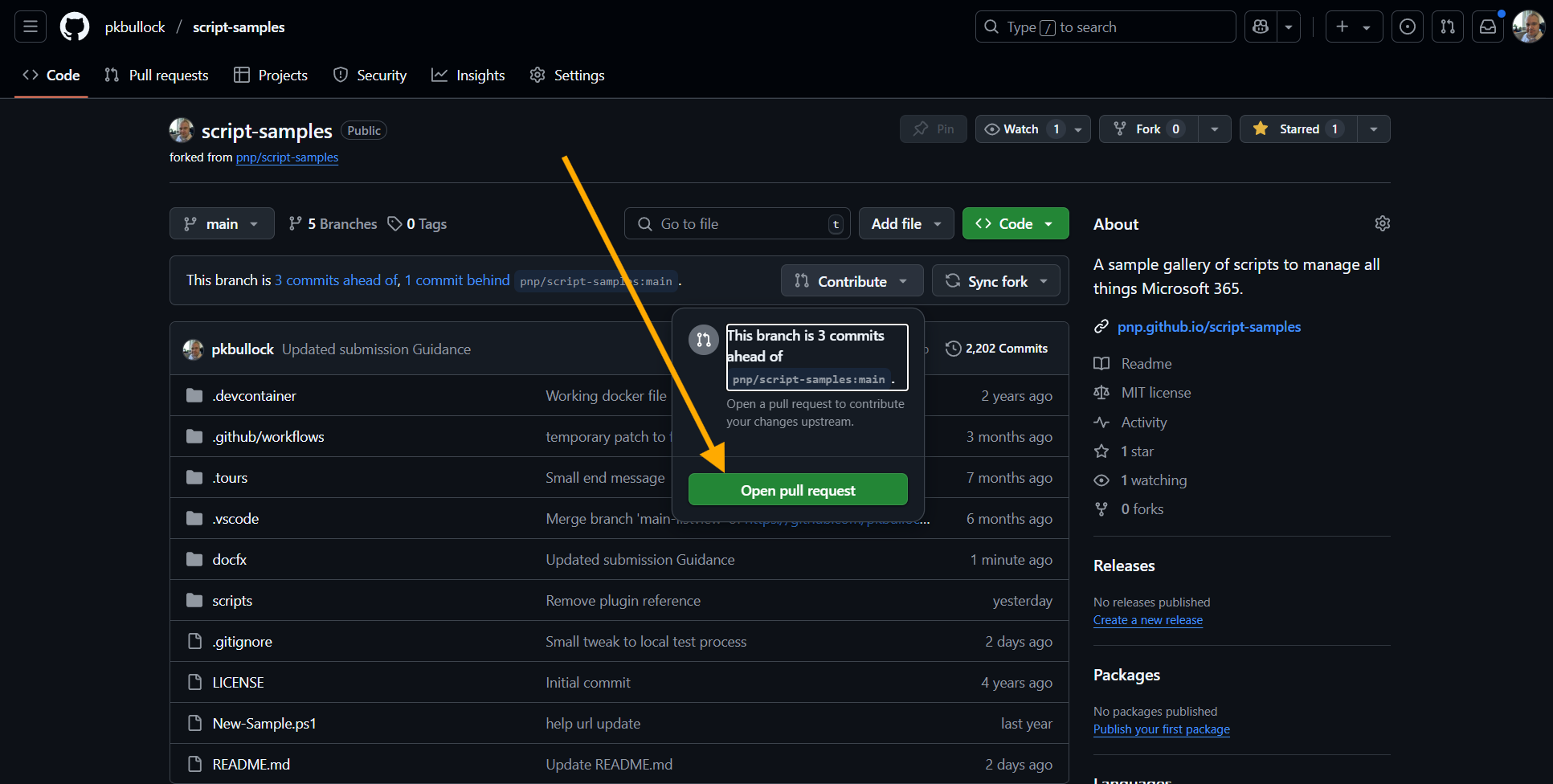Click the MIT license scale icon
The height and width of the screenshot is (784, 1553).
[x=1101, y=393]
